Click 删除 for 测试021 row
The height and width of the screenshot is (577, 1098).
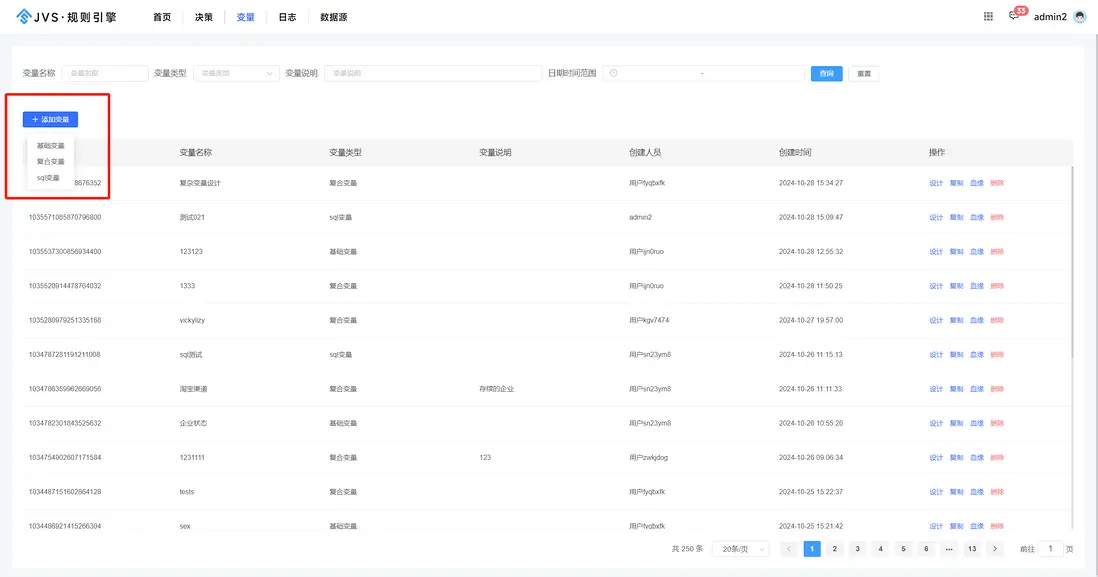click(997, 218)
